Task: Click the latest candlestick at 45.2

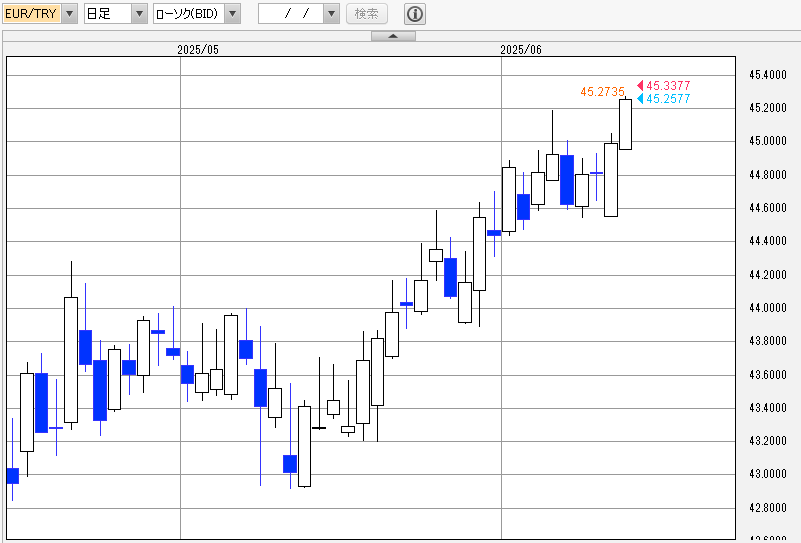Action: [x=625, y=124]
